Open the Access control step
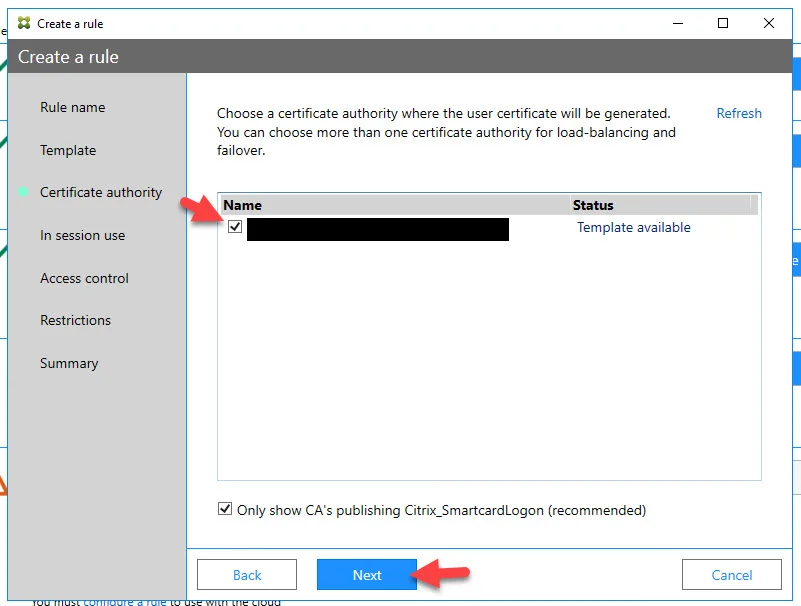The width and height of the screenshot is (801, 606). 84,278
